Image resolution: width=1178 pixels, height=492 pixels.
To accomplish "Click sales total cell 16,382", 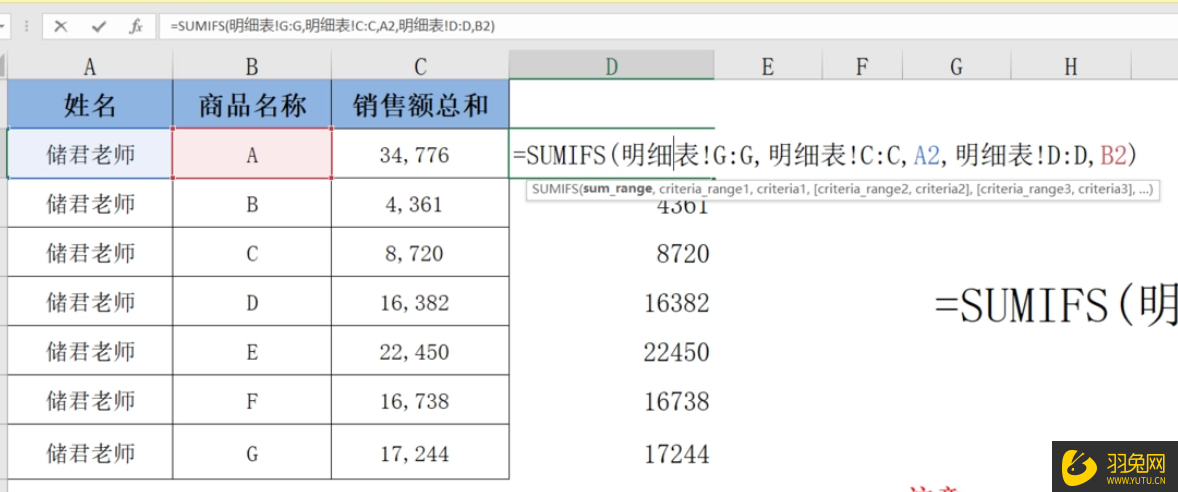I will point(420,302).
